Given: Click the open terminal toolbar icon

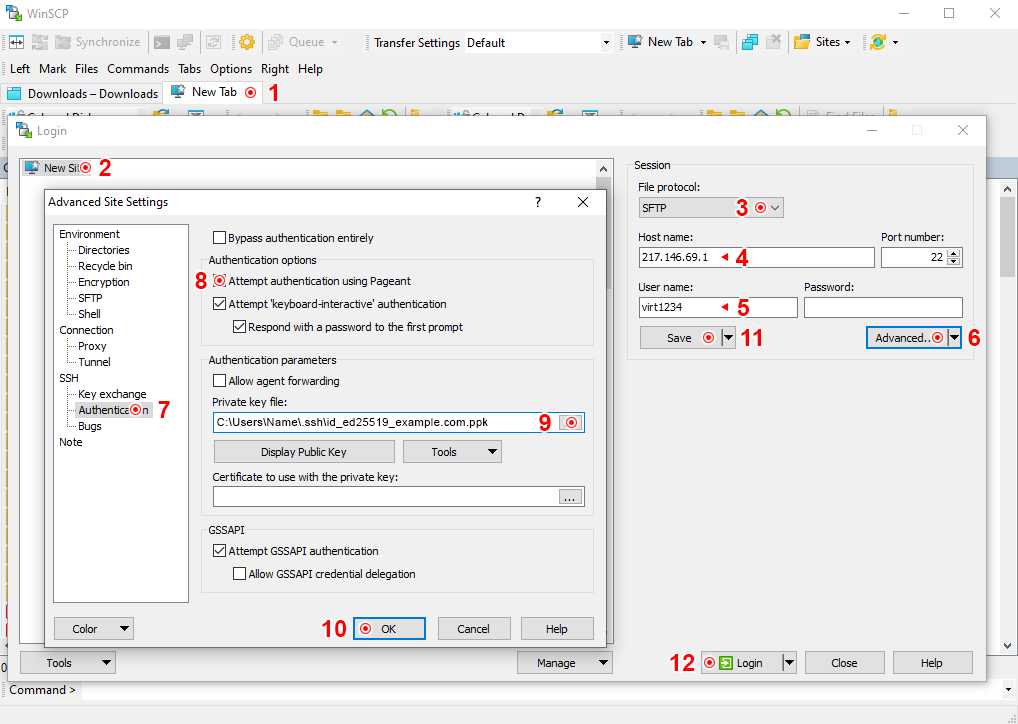Looking at the screenshot, I should (x=160, y=43).
